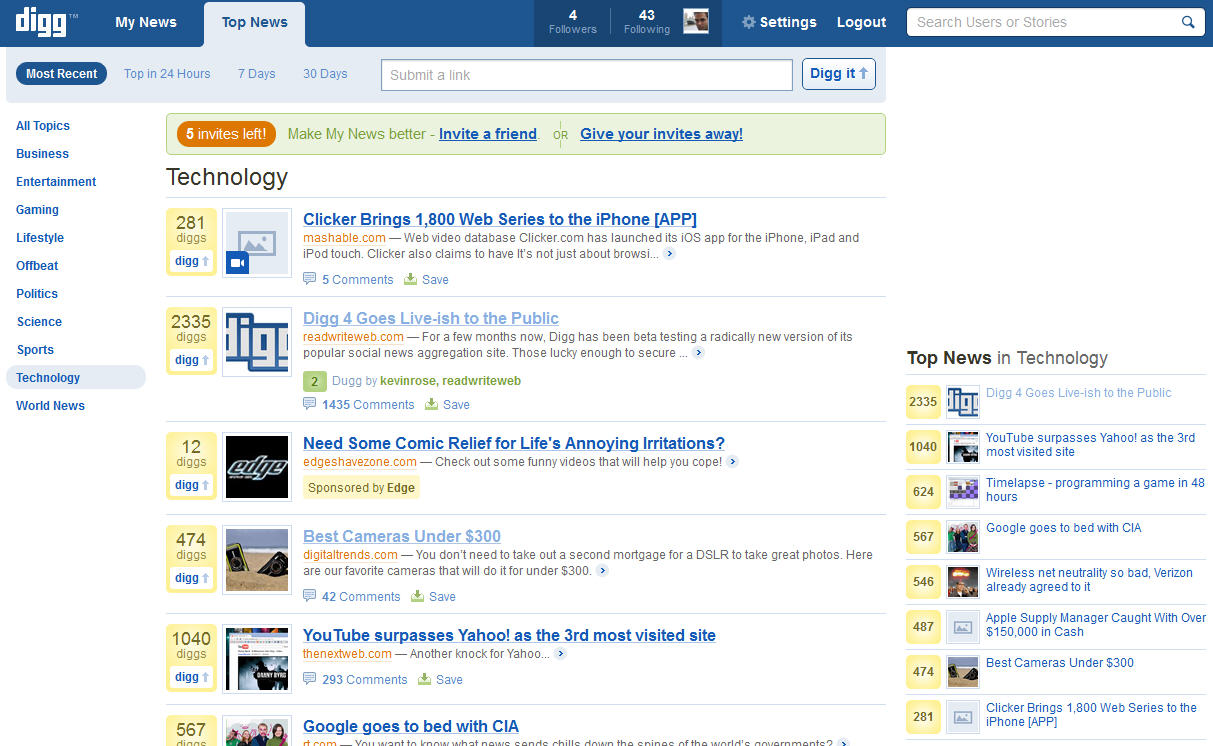Select the 7 Days filter
Viewport: 1213px width, 746px height.
pos(257,74)
